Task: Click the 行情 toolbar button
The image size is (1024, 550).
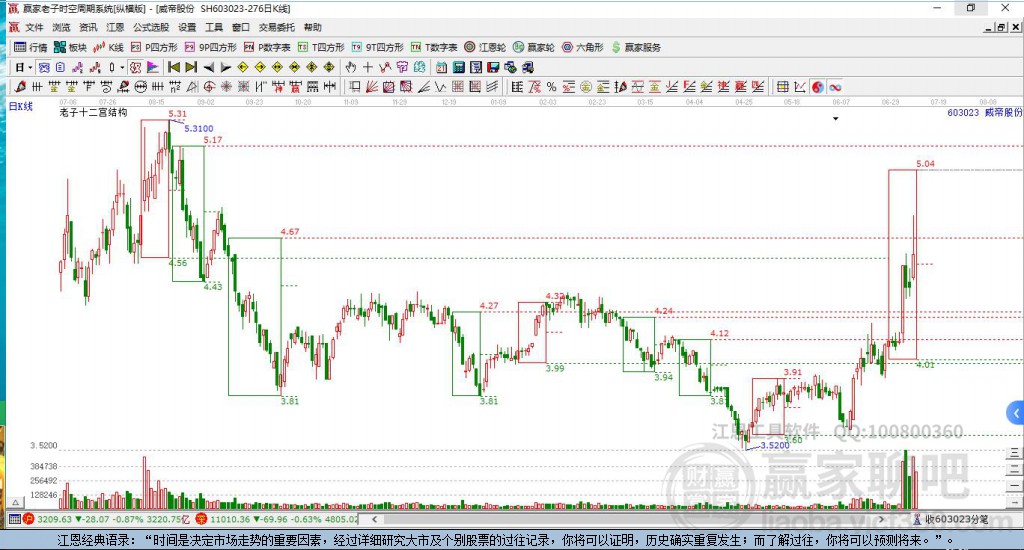Action: (x=31, y=47)
